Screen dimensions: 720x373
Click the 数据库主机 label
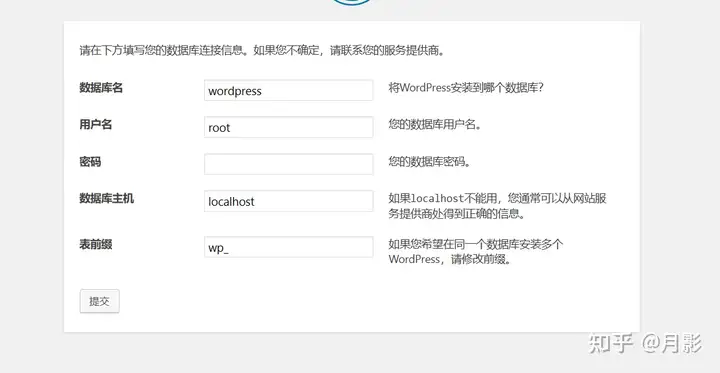[x=107, y=198]
